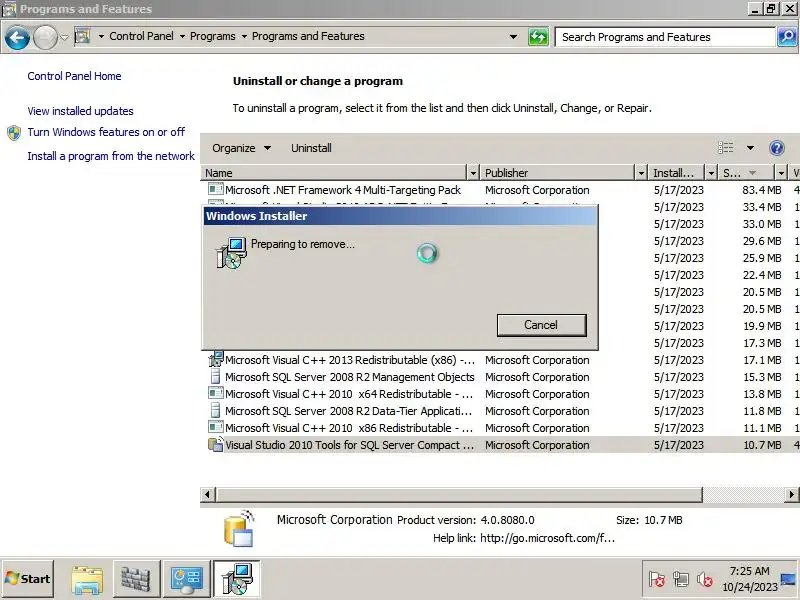Expand dropdown arrow after Programs breadcrumb
The image size is (800, 600).
point(244,36)
